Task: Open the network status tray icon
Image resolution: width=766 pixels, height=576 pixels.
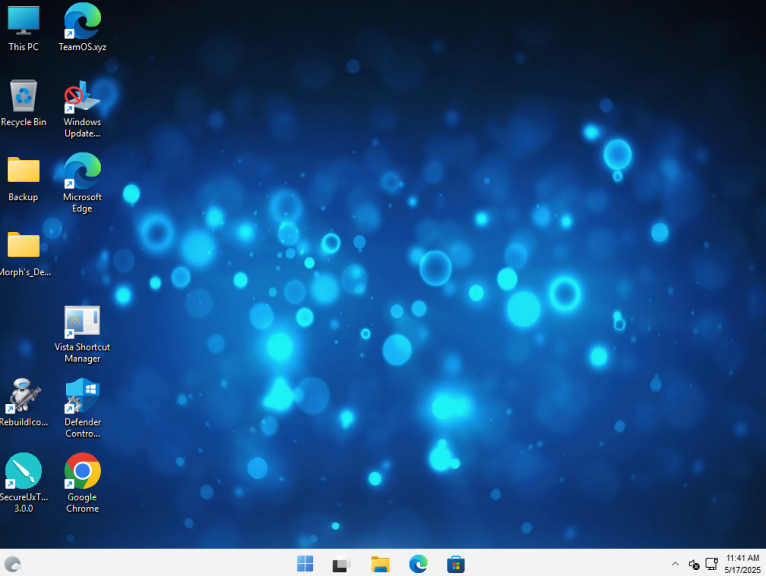Action: [712, 564]
